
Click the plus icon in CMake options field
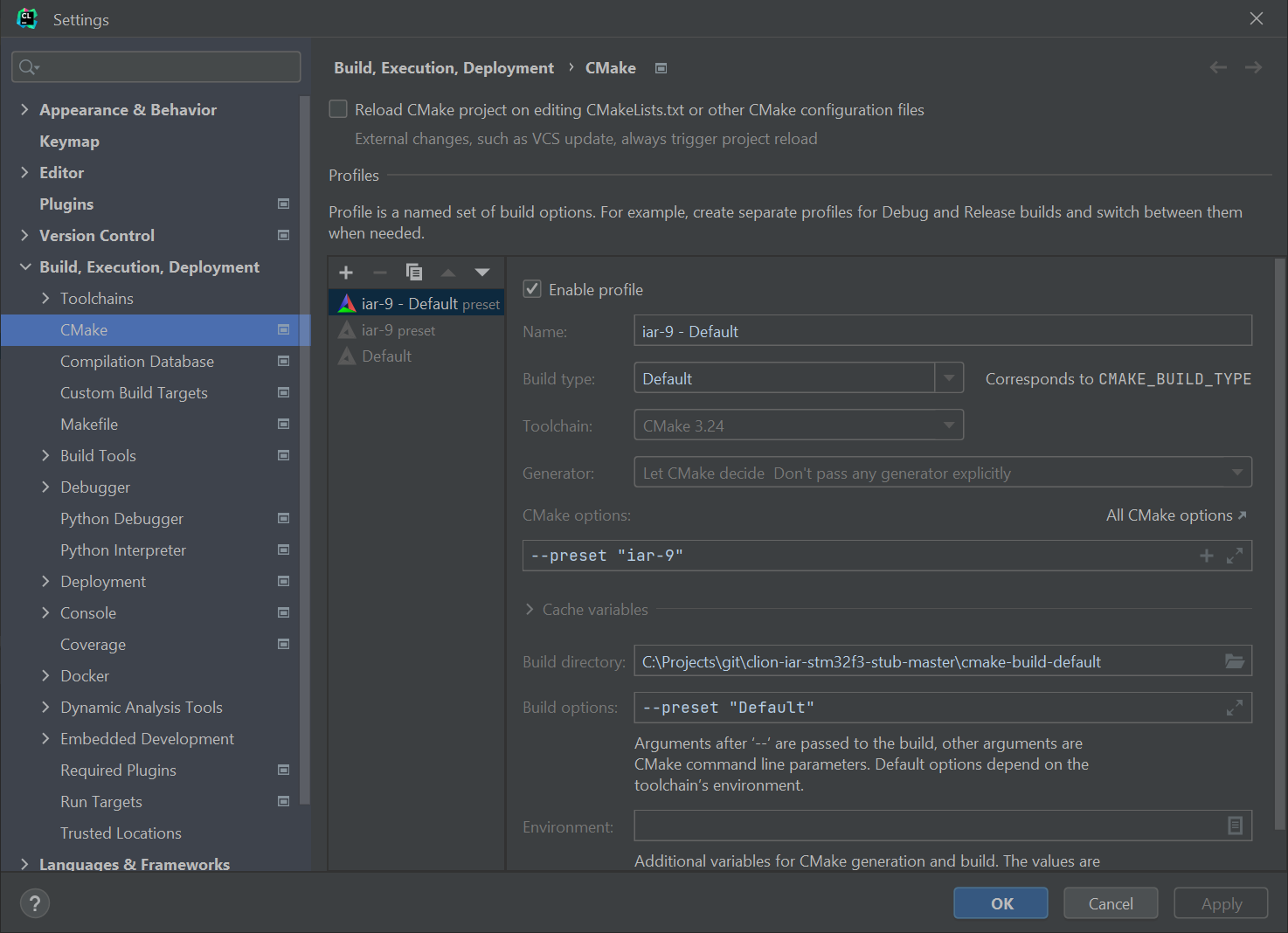coord(1207,556)
